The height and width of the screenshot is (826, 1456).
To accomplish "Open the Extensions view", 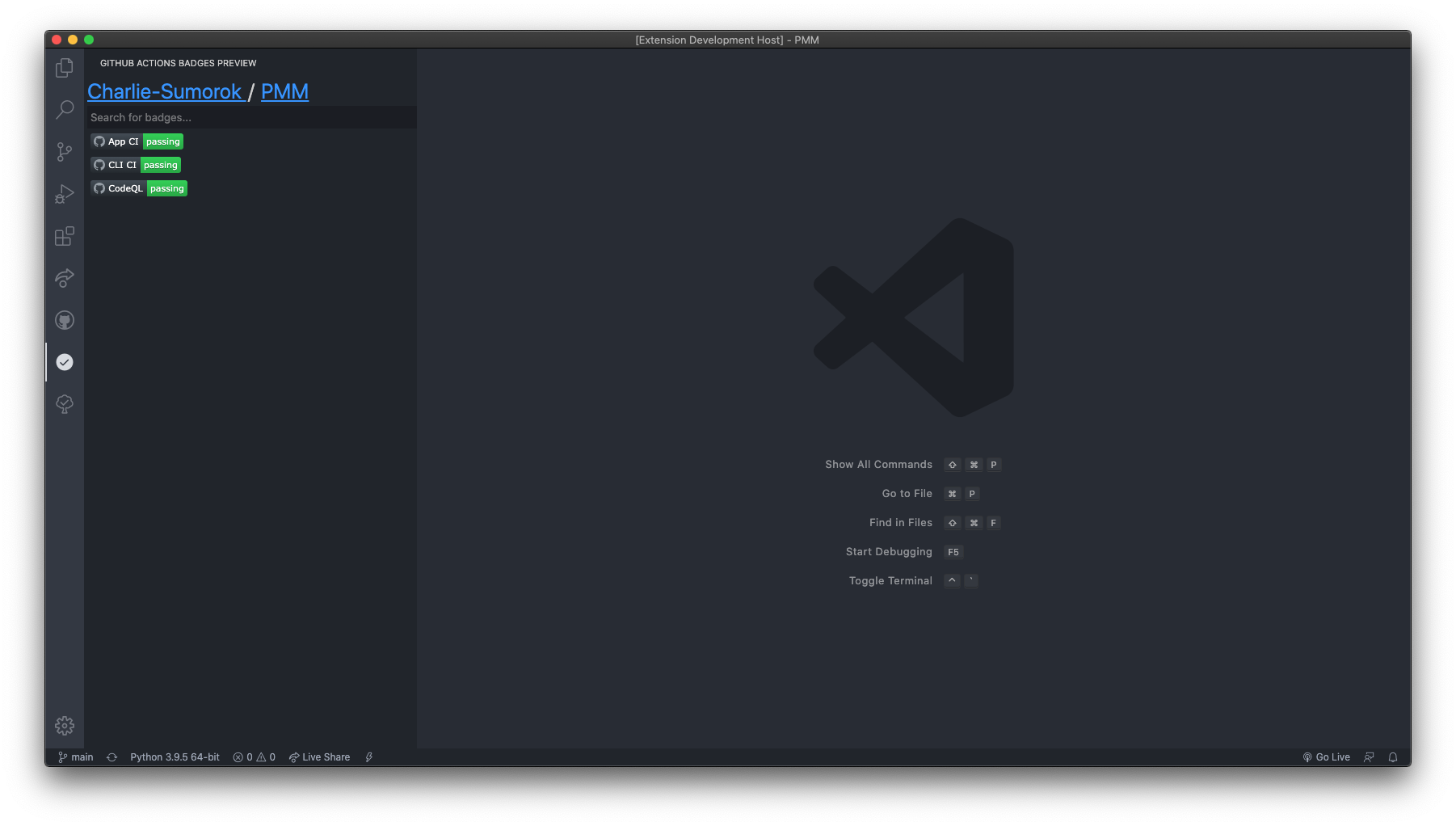I will tap(65, 236).
